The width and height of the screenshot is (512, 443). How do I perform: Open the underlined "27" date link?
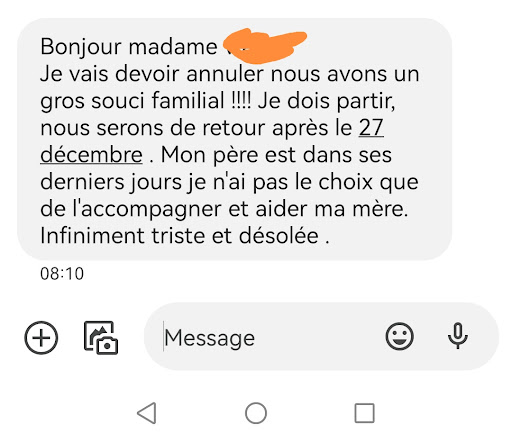click(371, 128)
